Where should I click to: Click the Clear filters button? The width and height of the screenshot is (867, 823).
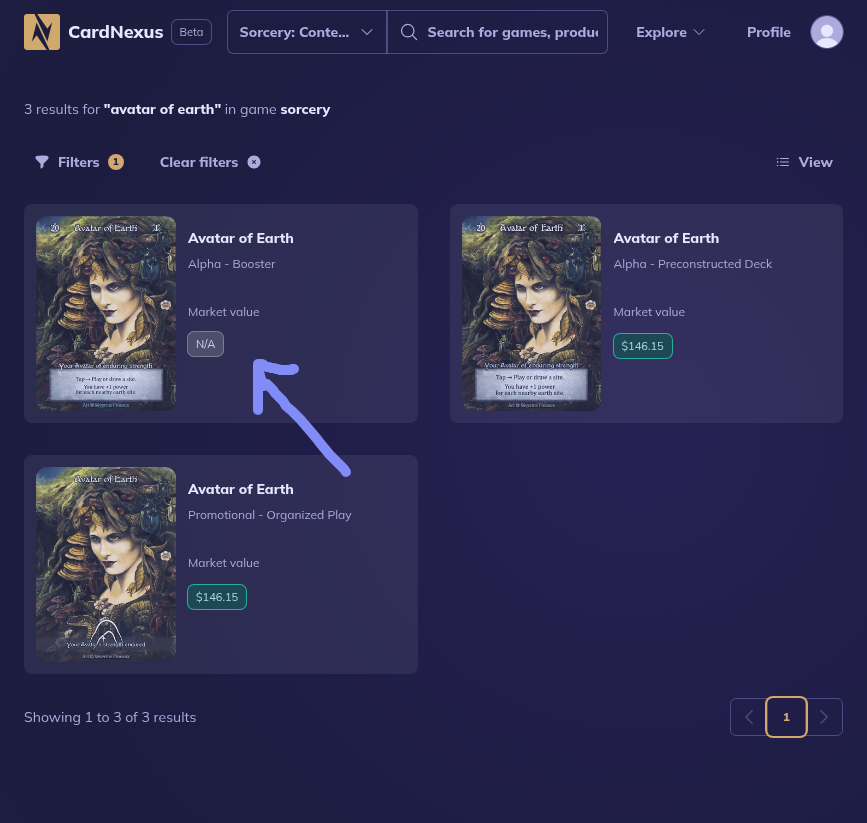(199, 162)
